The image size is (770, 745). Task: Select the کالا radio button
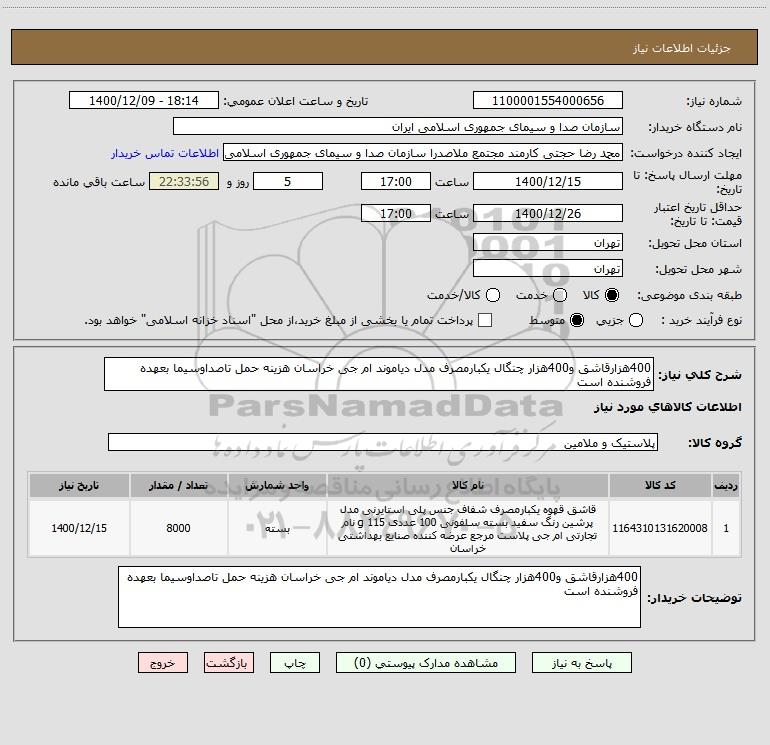(612, 295)
